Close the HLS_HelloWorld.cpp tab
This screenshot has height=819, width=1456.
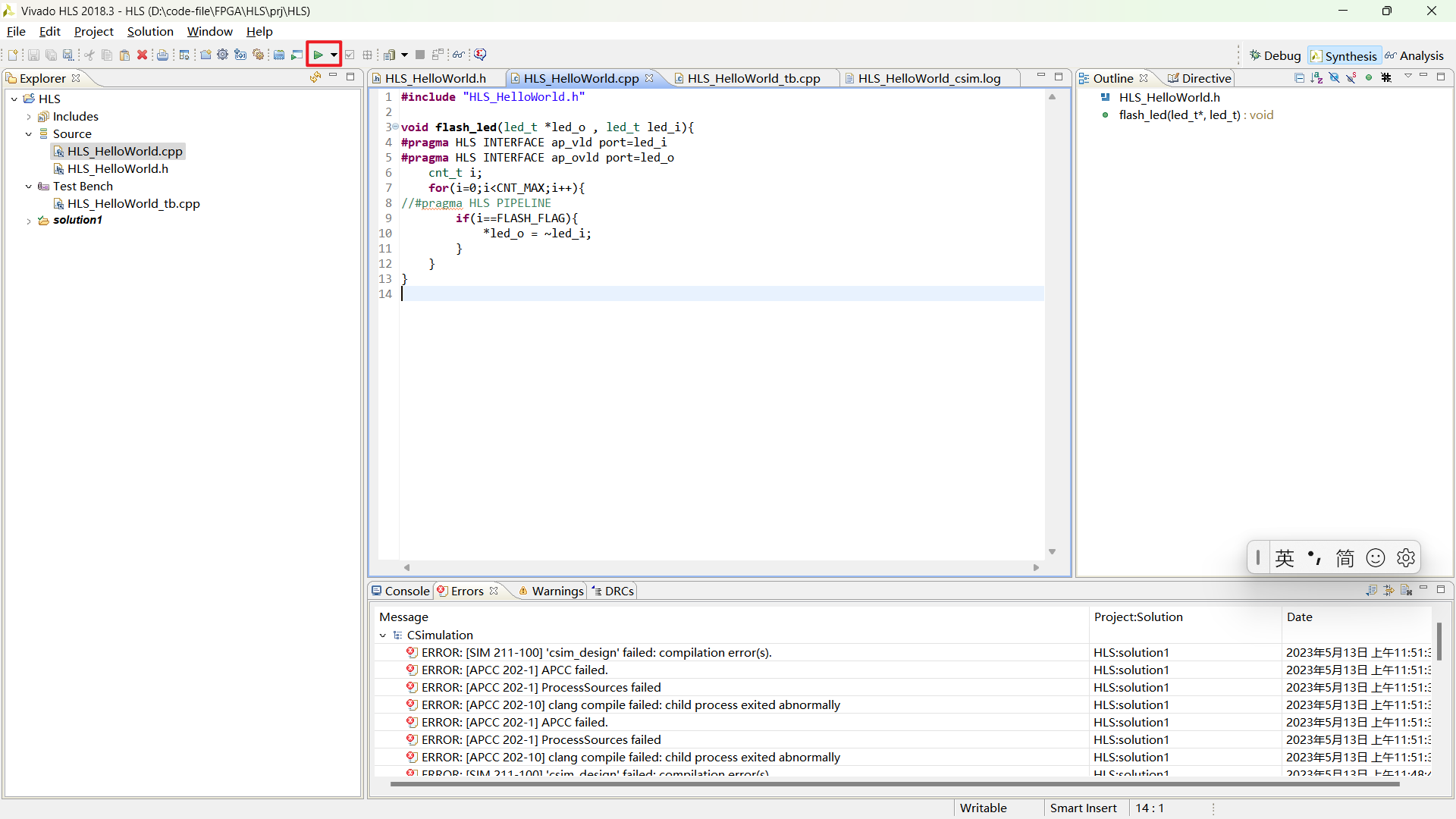[649, 78]
